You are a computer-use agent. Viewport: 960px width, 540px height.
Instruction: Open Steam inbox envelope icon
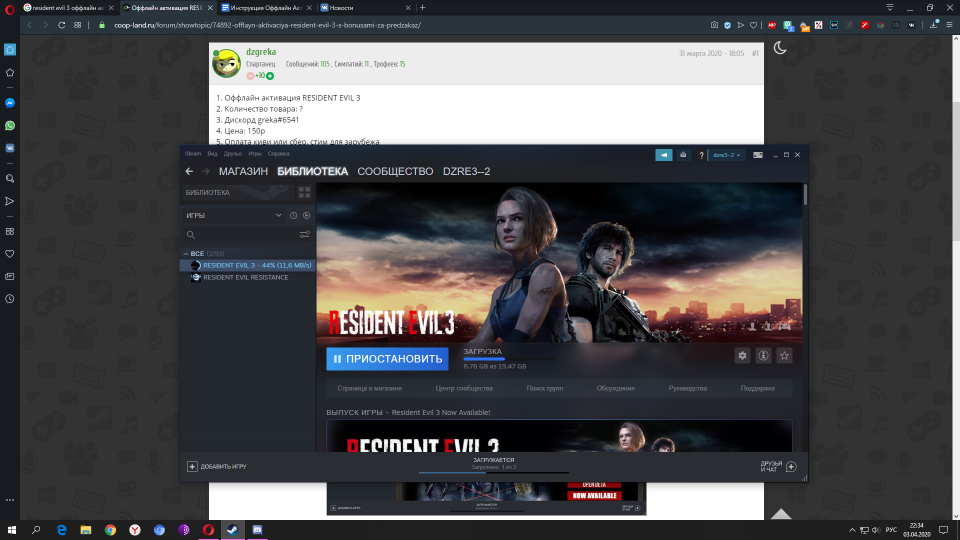[683, 155]
